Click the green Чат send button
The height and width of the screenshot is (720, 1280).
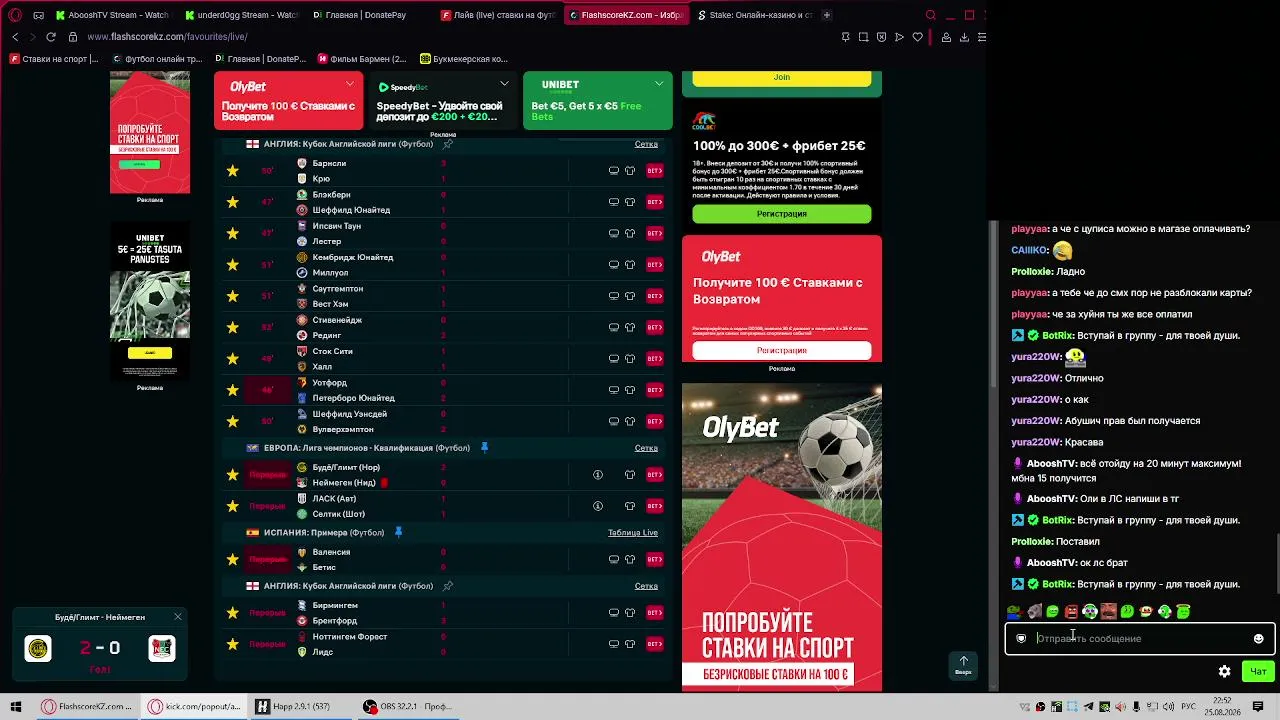[x=1258, y=672]
